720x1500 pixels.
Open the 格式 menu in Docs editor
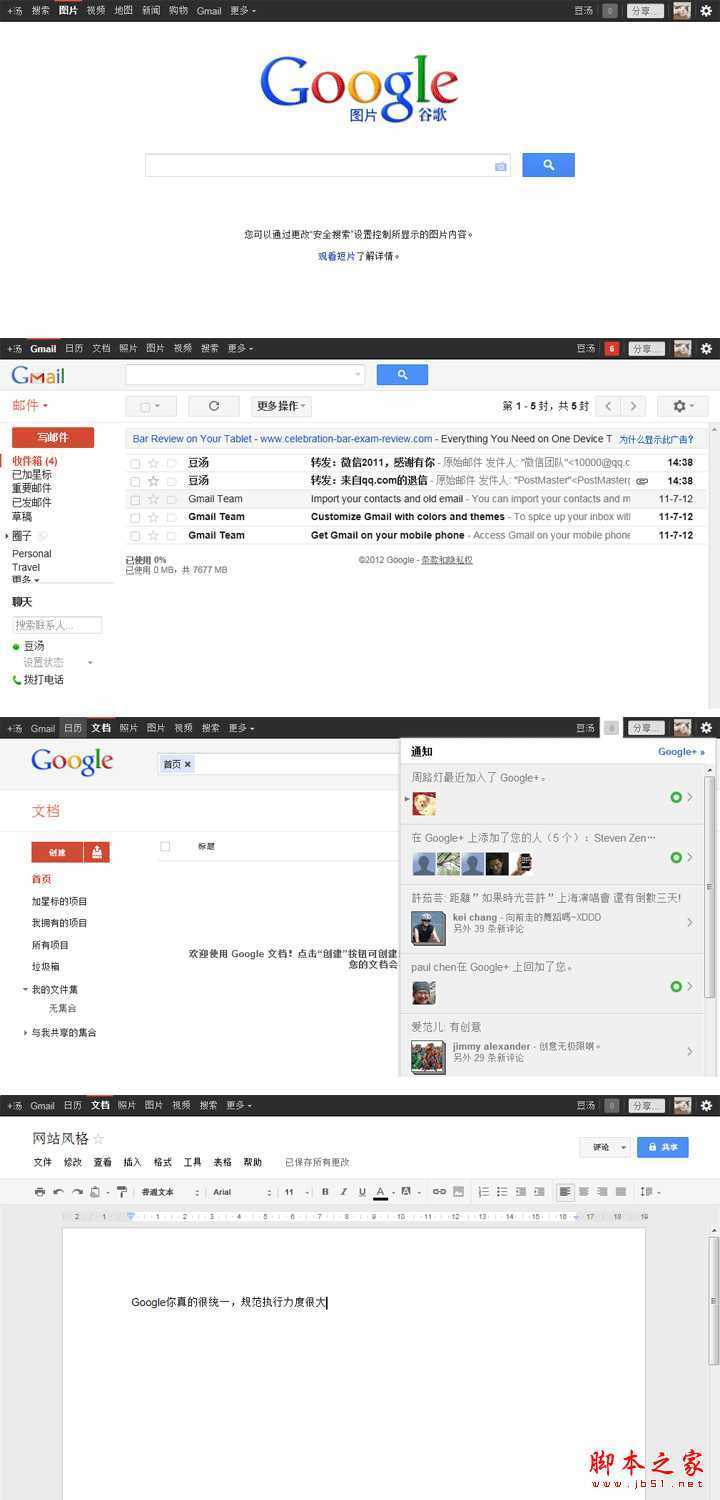pos(162,1162)
